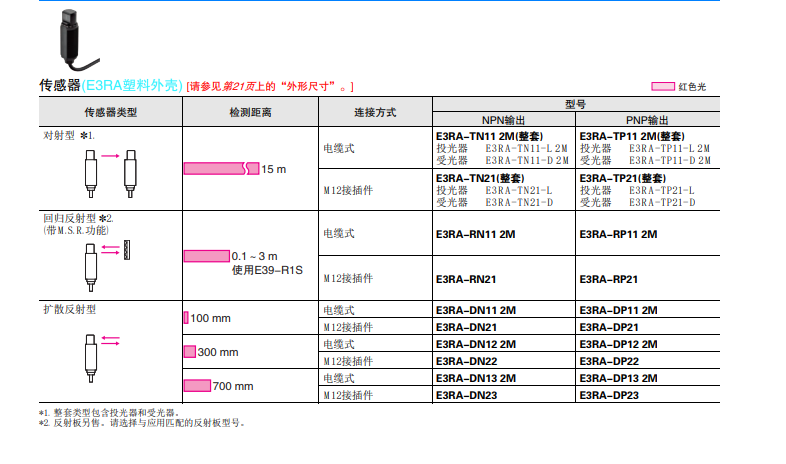Select model 'E3RA-DN22'
Screen dimensions: 786x464
[x=467, y=361]
